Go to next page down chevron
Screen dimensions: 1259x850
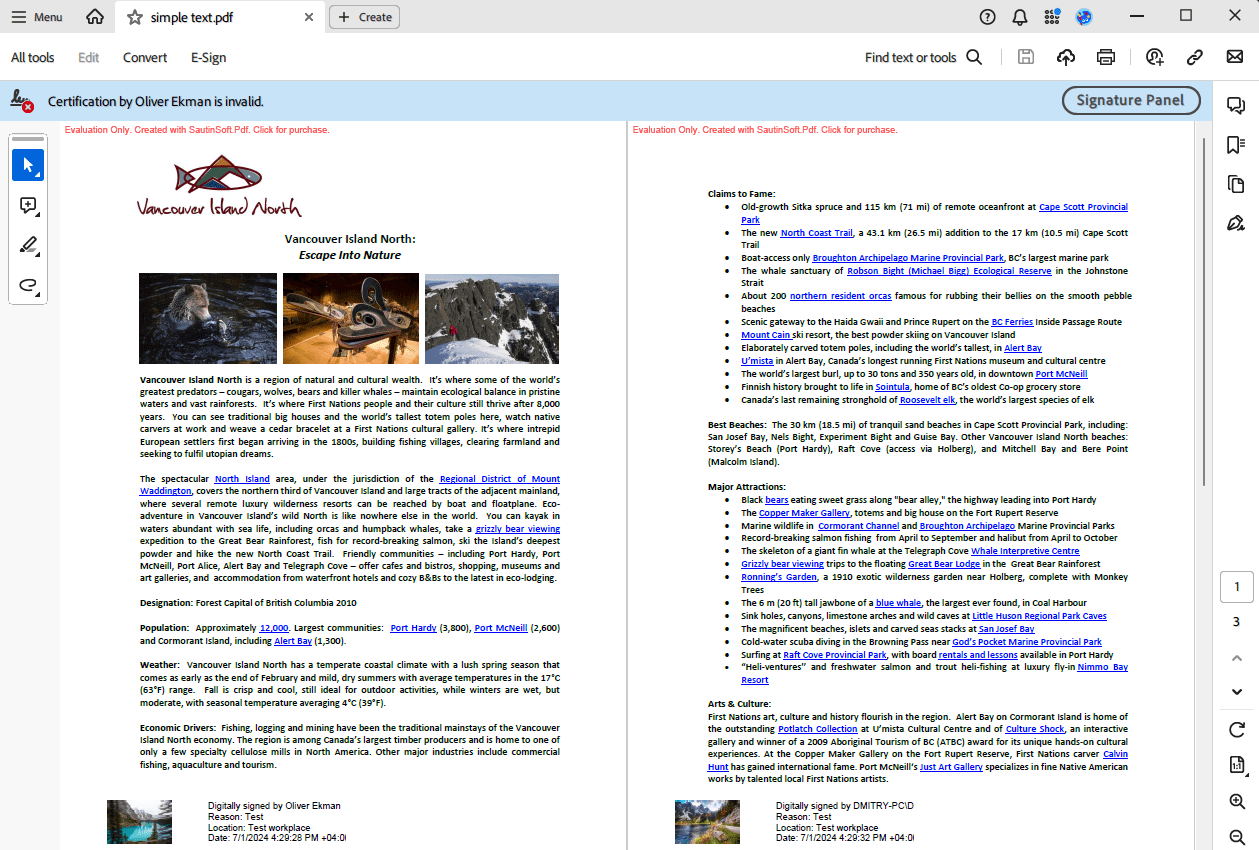[x=1236, y=692]
